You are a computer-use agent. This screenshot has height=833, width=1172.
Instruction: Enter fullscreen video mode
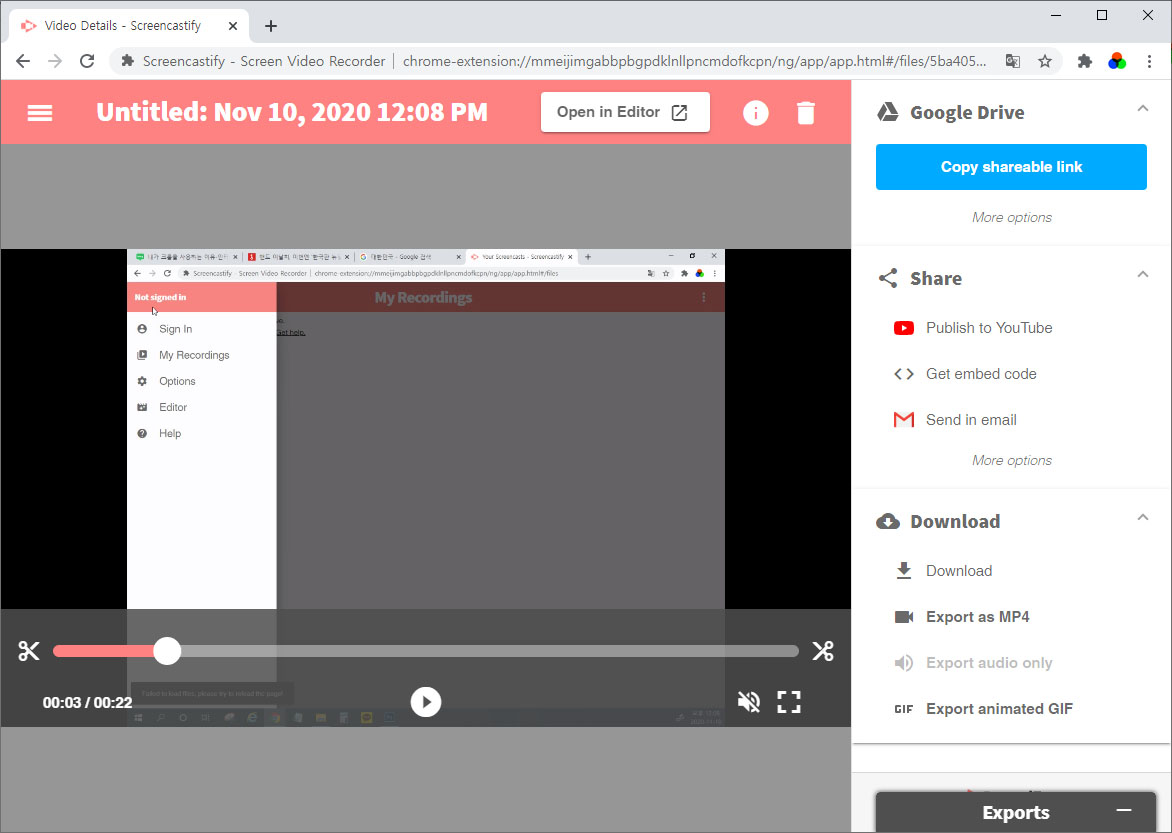pyautogui.click(x=789, y=701)
